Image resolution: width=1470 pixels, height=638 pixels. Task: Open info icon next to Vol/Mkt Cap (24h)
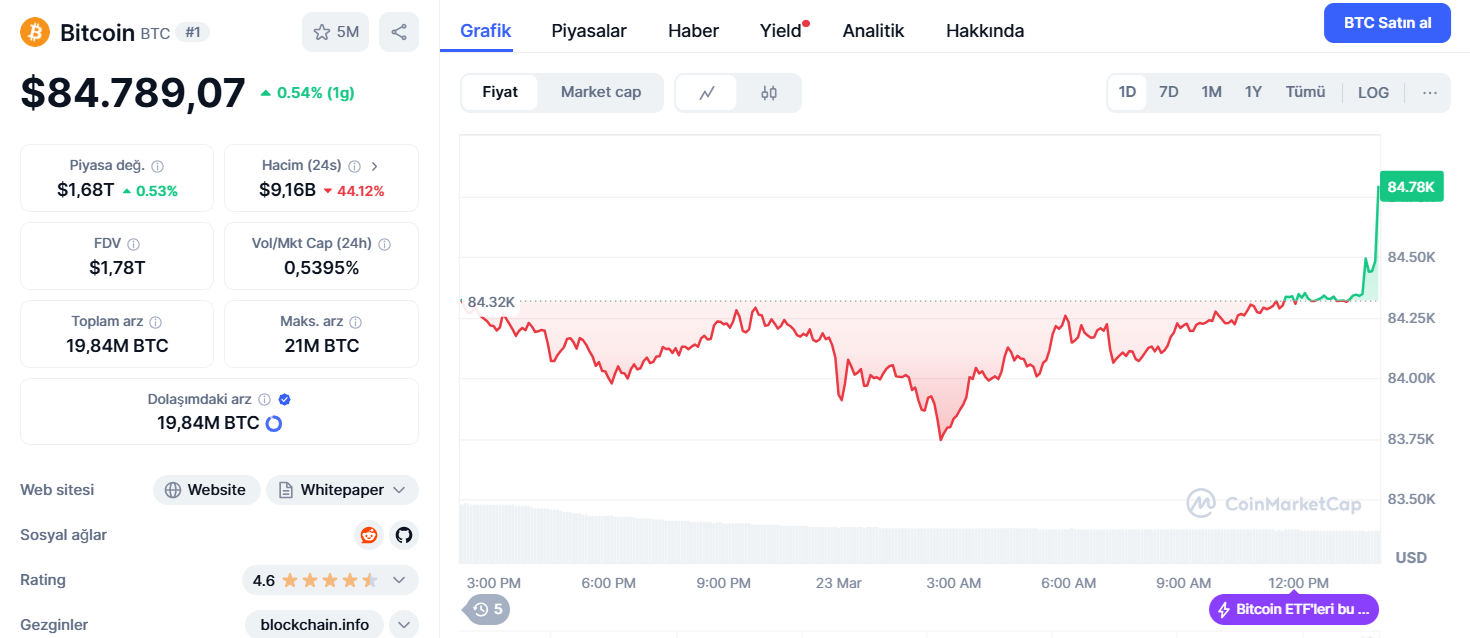coord(385,244)
